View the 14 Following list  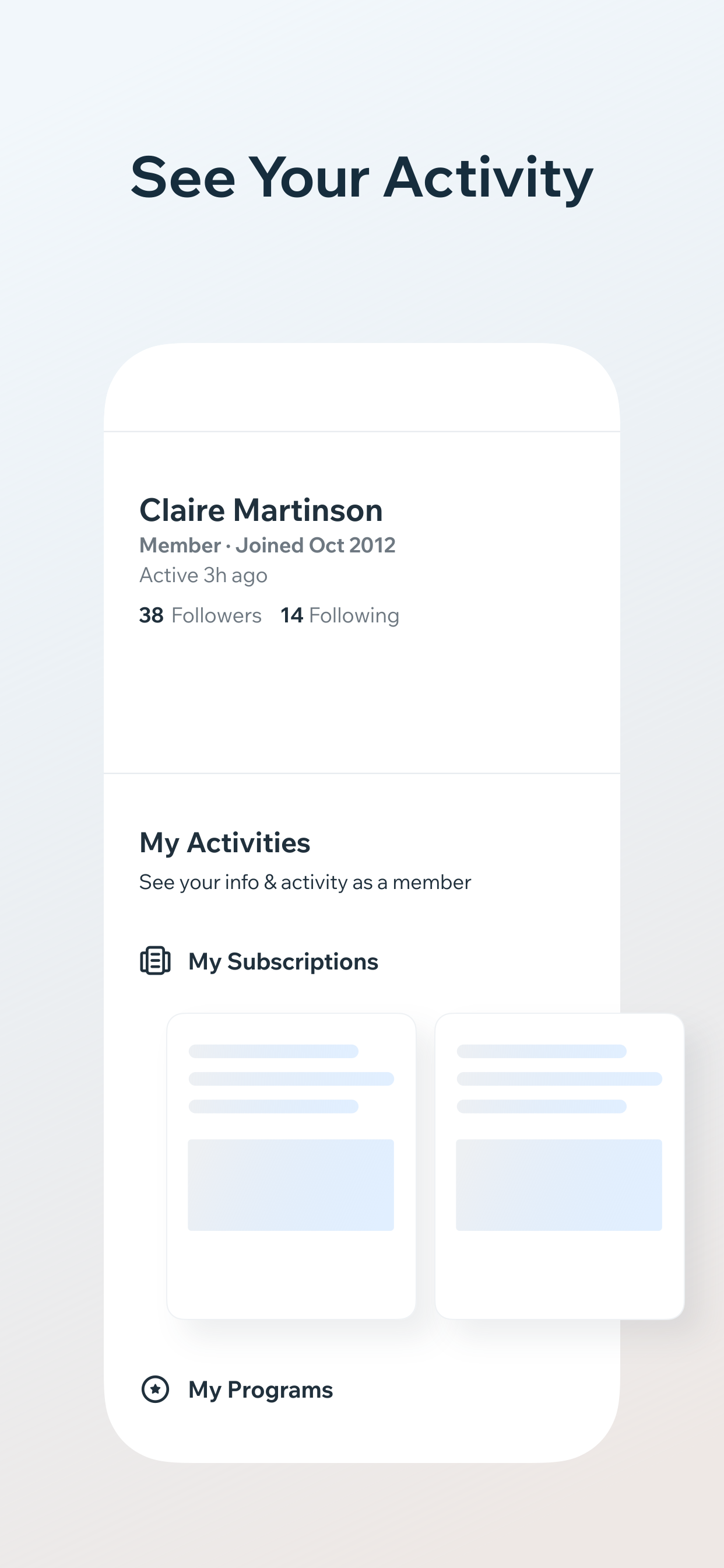pyautogui.click(x=339, y=615)
